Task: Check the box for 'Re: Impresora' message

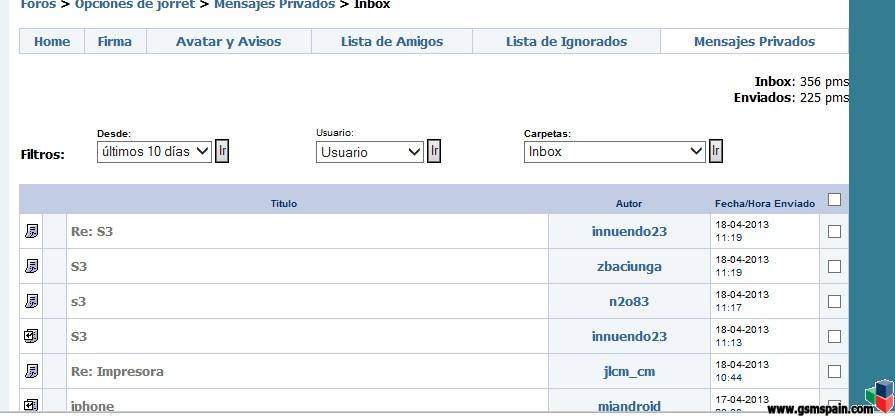Action: click(x=834, y=371)
